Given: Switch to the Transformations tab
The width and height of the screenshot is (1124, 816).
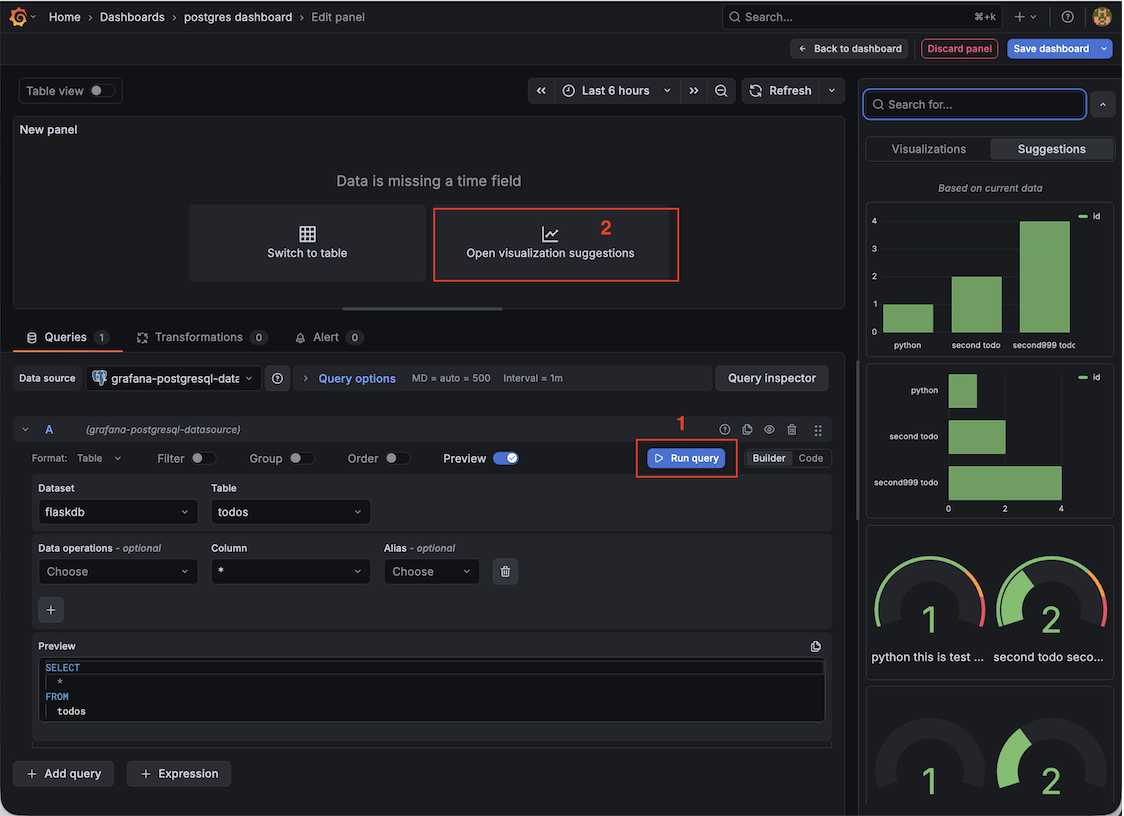Looking at the screenshot, I should (201, 337).
